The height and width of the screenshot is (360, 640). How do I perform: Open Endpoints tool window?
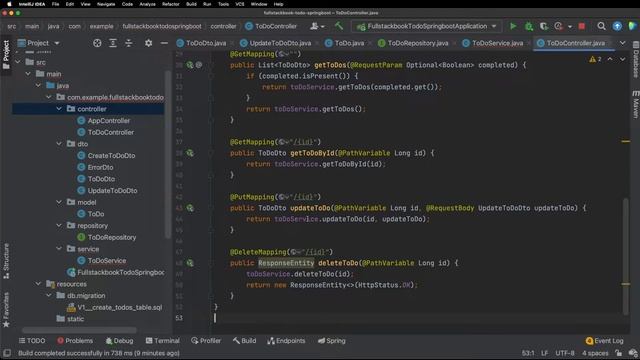coord(287,341)
